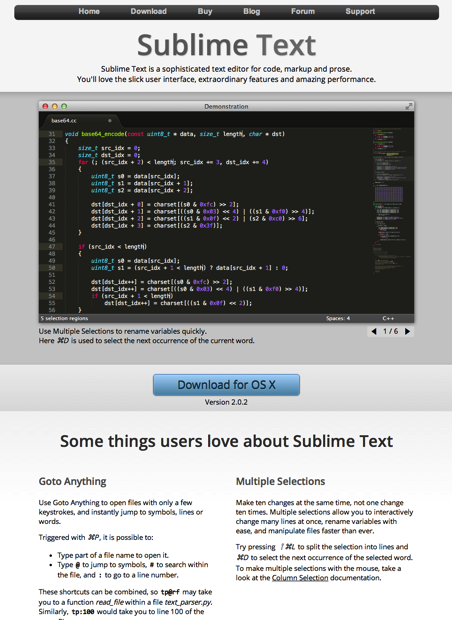The image size is (452, 620).
Task: Follow the Column Selection documentation link
Action: tap(300, 578)
